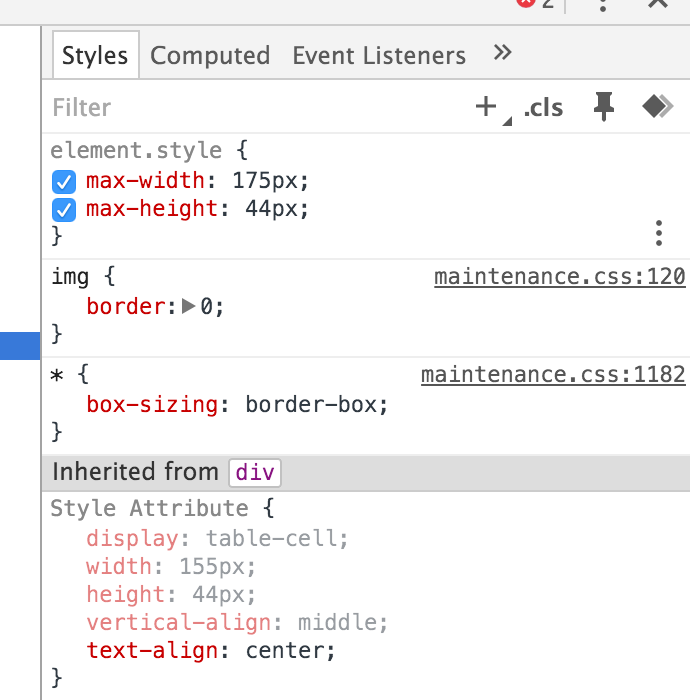Open the Computed tab

(210, 56)
